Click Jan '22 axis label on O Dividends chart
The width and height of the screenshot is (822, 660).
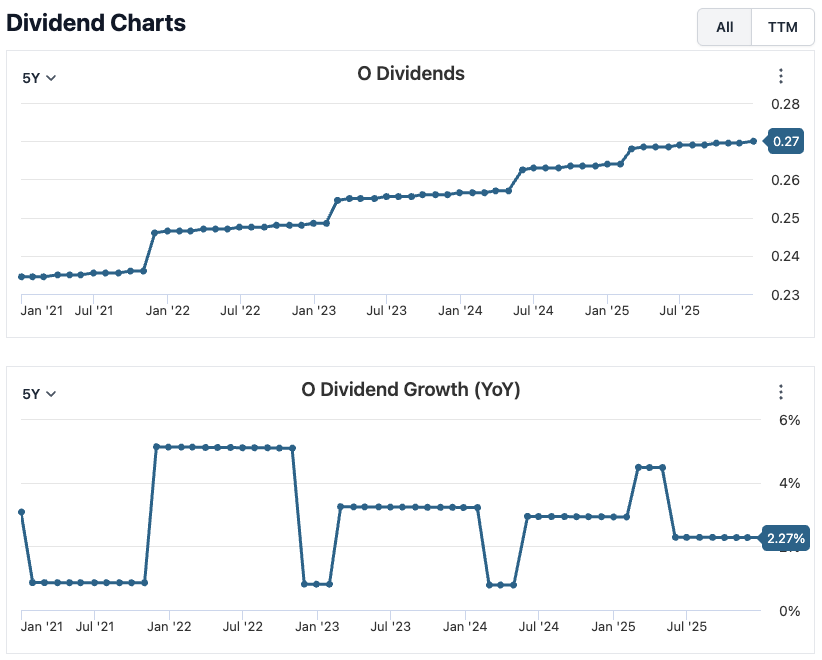167,311
